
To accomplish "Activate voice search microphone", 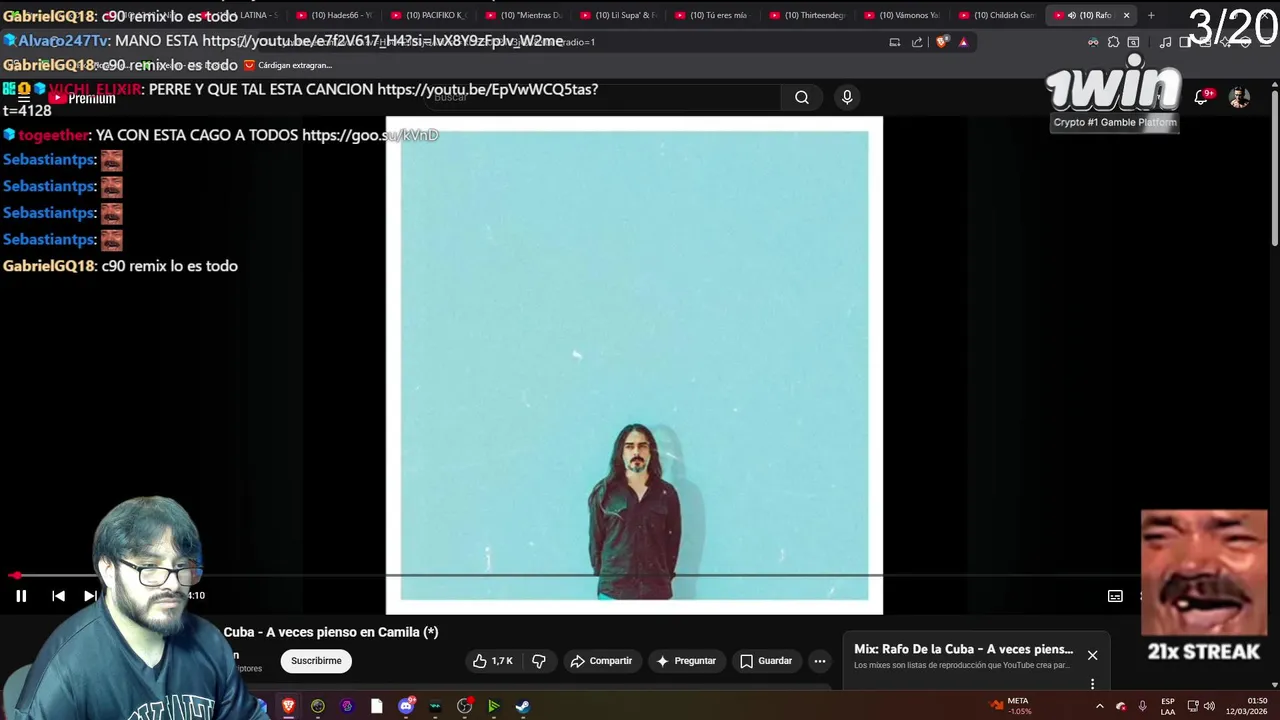I will pos(847,97).
